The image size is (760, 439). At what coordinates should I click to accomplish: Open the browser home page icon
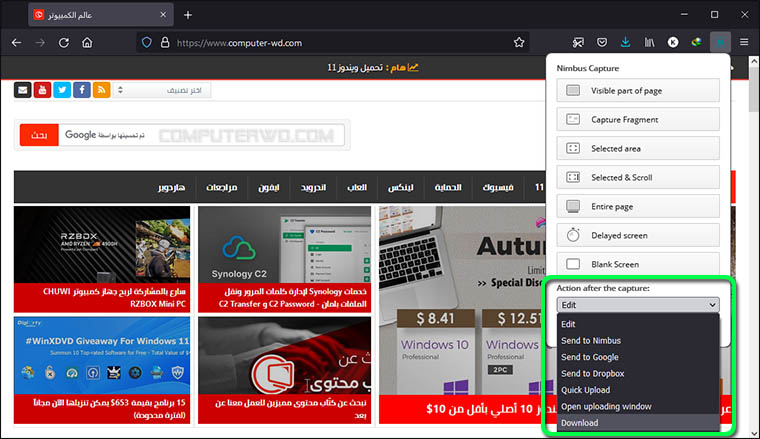87,43
